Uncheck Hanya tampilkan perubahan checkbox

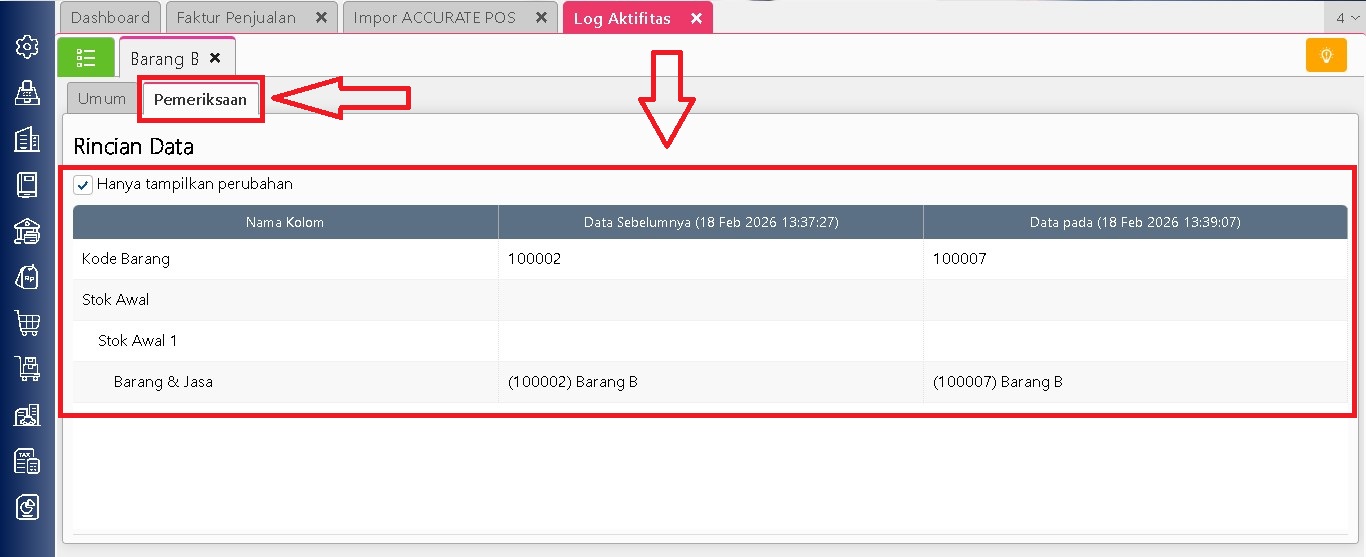coord(84,185)
